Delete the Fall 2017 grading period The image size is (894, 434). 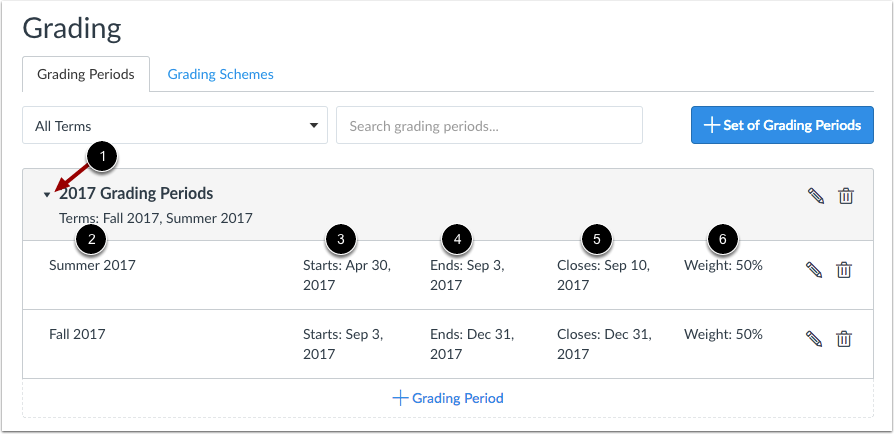click(843, 339)
